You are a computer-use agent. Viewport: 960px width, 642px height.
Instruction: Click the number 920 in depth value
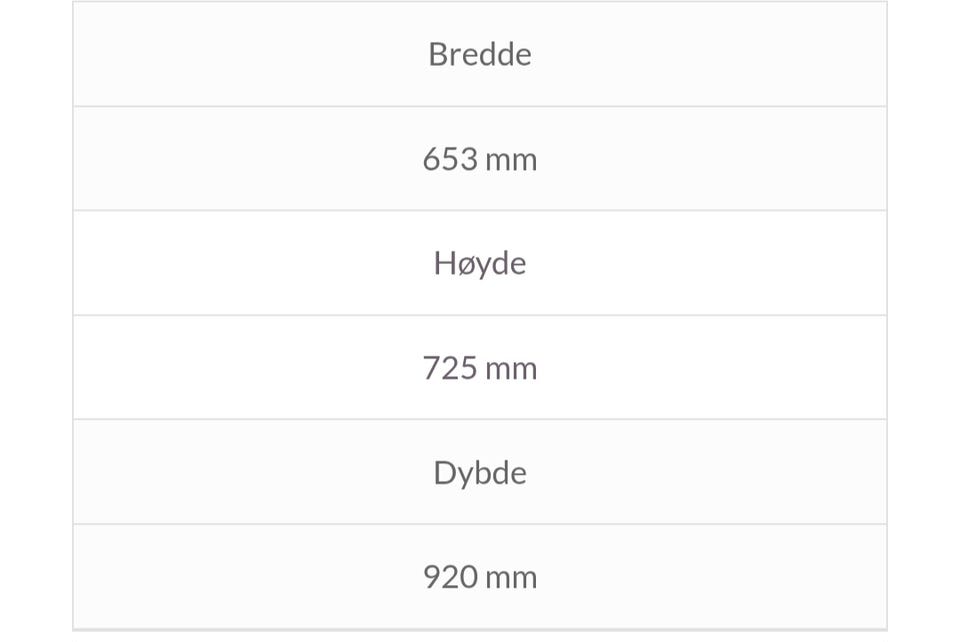[x=450, y=577]
